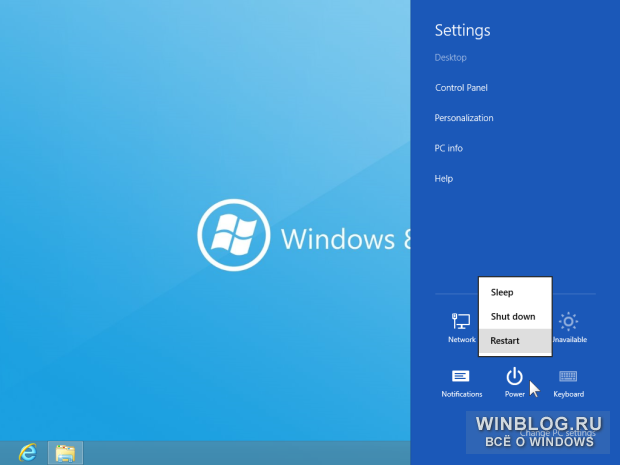Open the Notifications icon
Screen dimensions: 620x465
coord(461,383)
